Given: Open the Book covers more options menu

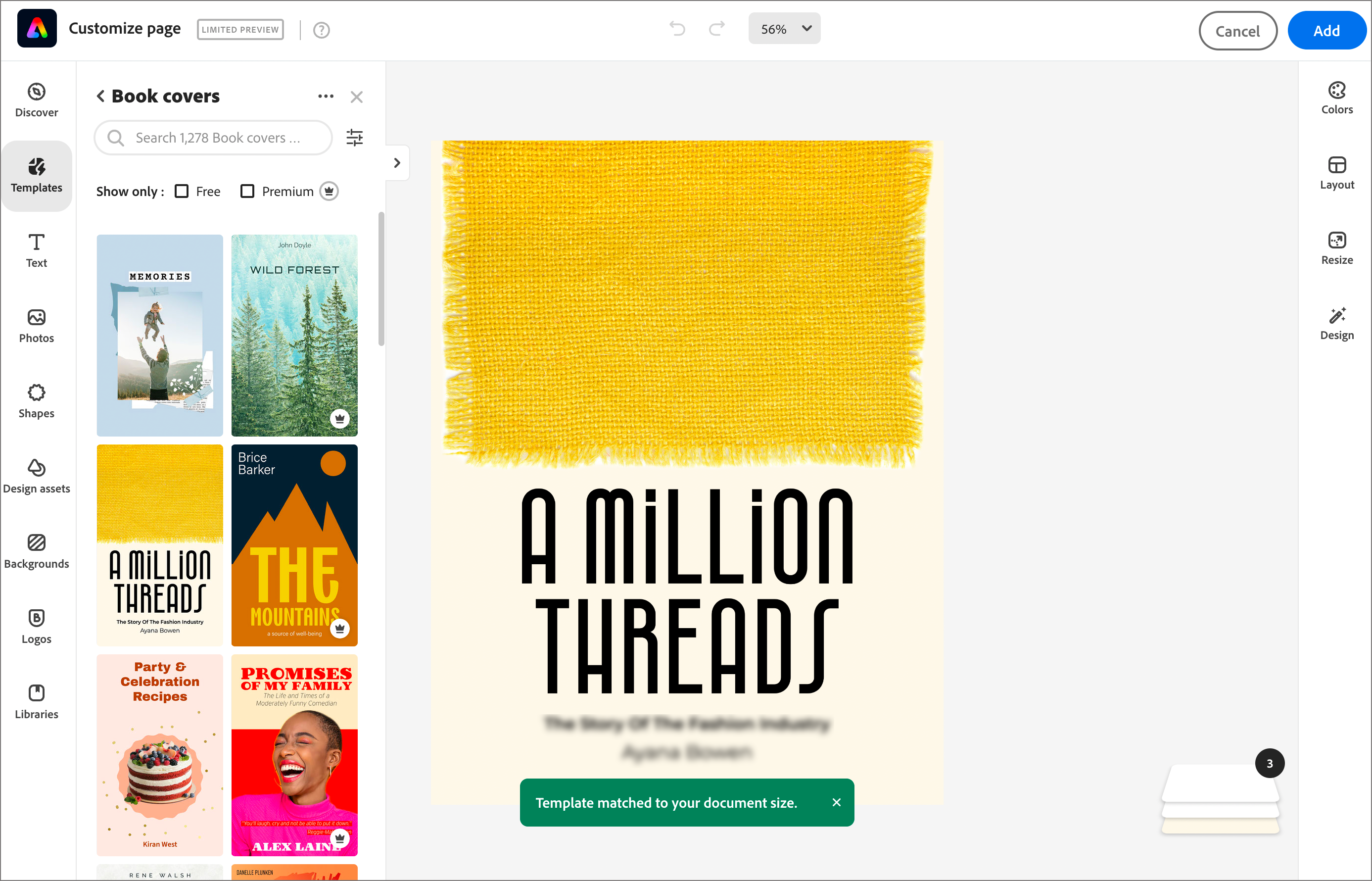Looking at the screenshot, I should click(326, 96).
